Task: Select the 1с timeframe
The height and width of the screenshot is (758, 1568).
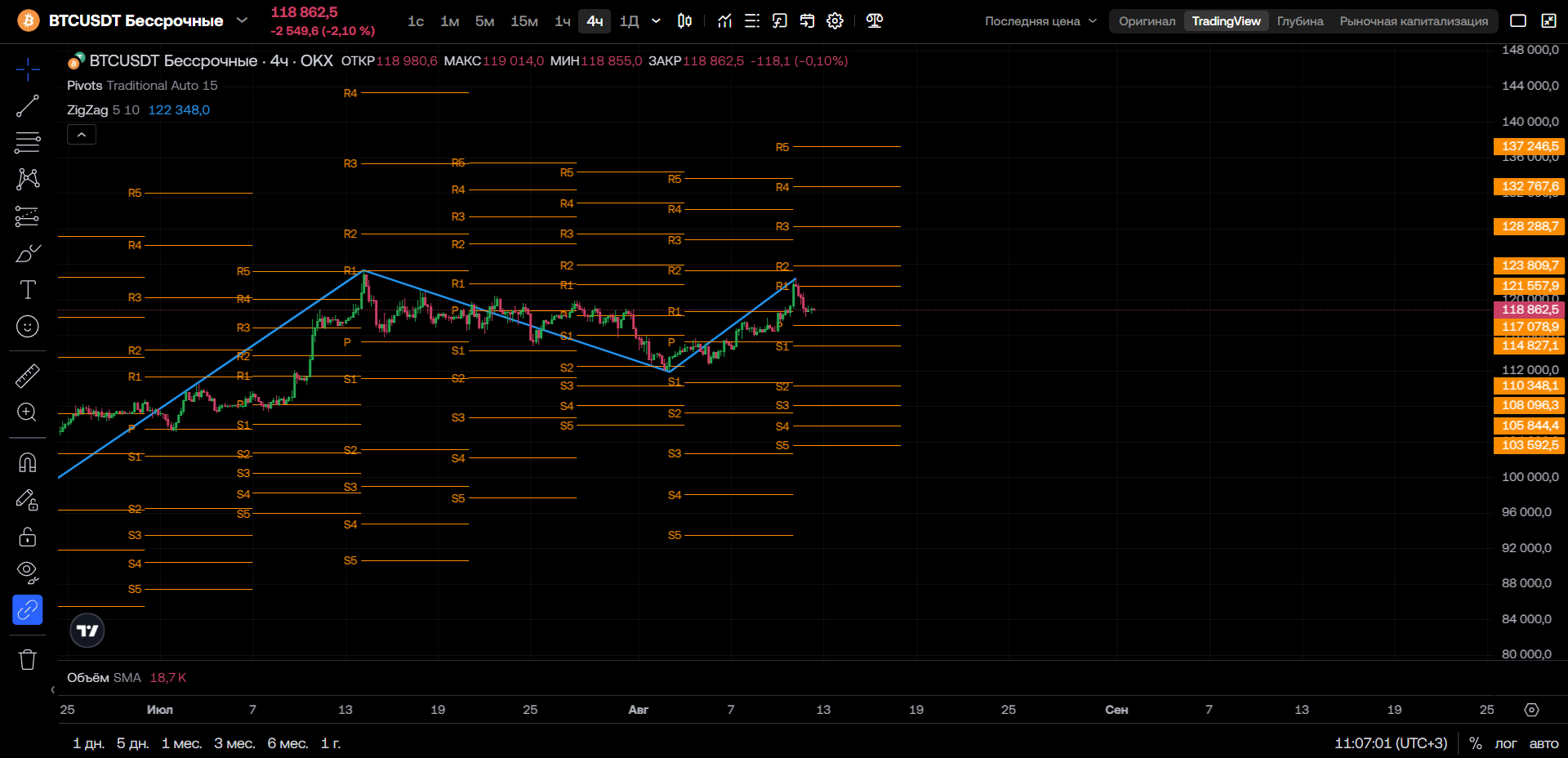Action: click(416, 21)
